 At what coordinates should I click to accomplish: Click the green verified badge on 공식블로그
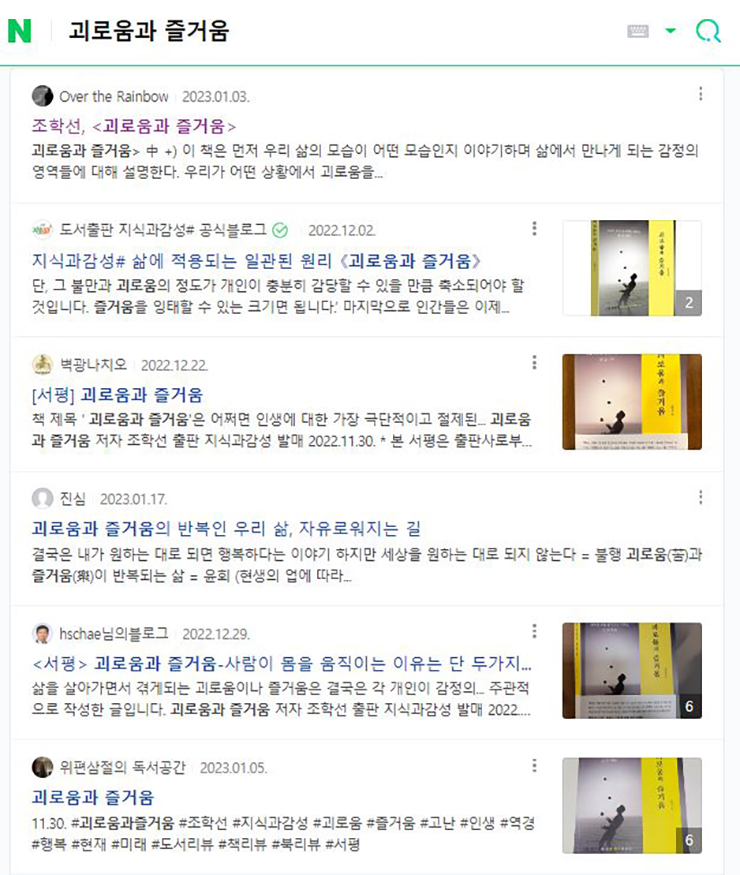(x=280, y=230)
